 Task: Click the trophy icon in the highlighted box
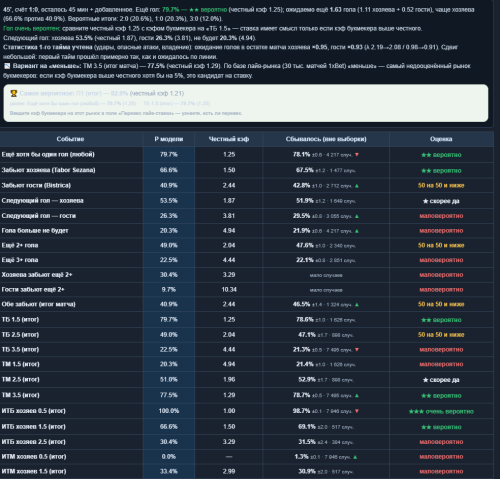(x=14, y=93)
